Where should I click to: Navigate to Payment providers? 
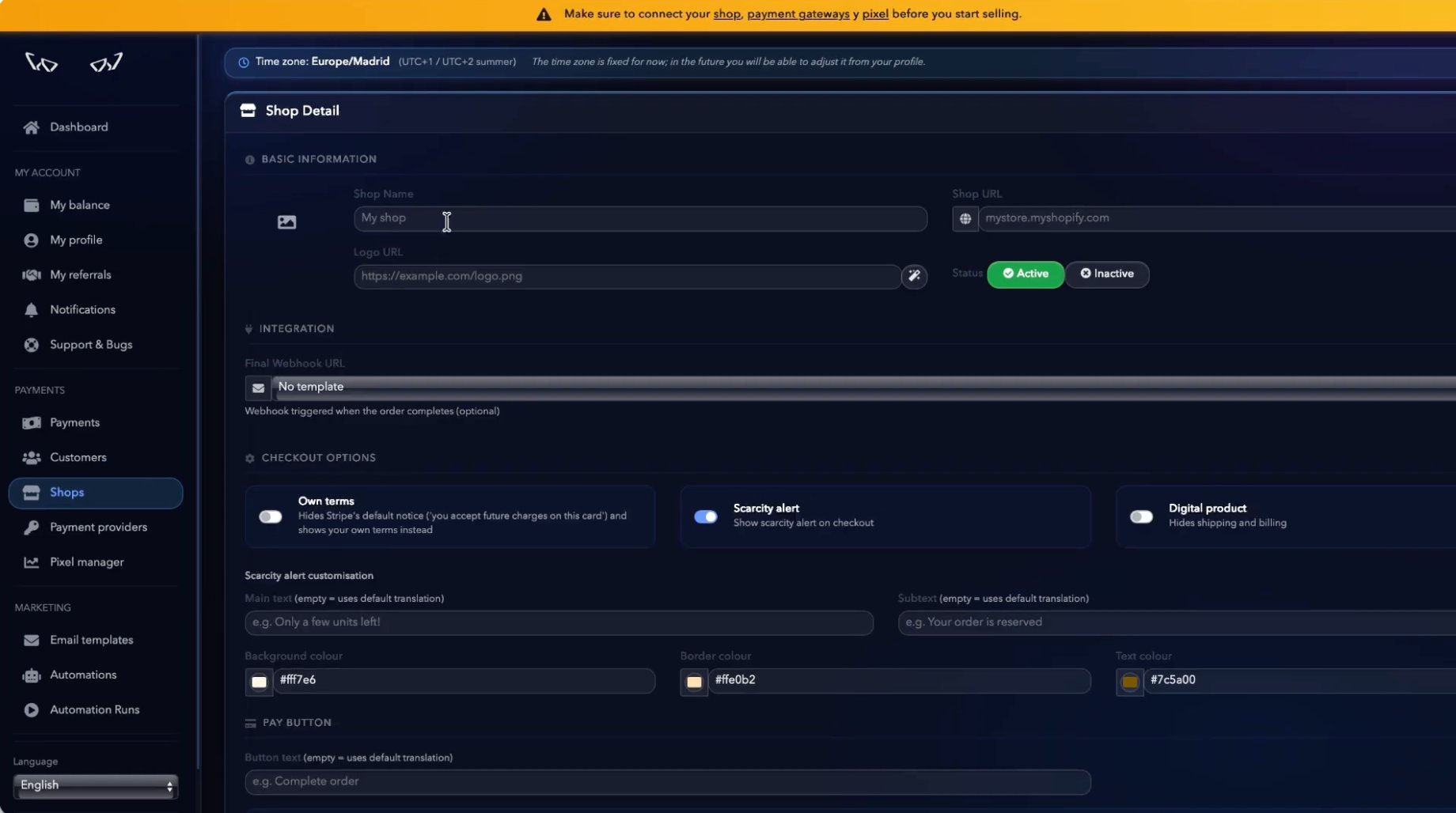(x=98, y=528)
